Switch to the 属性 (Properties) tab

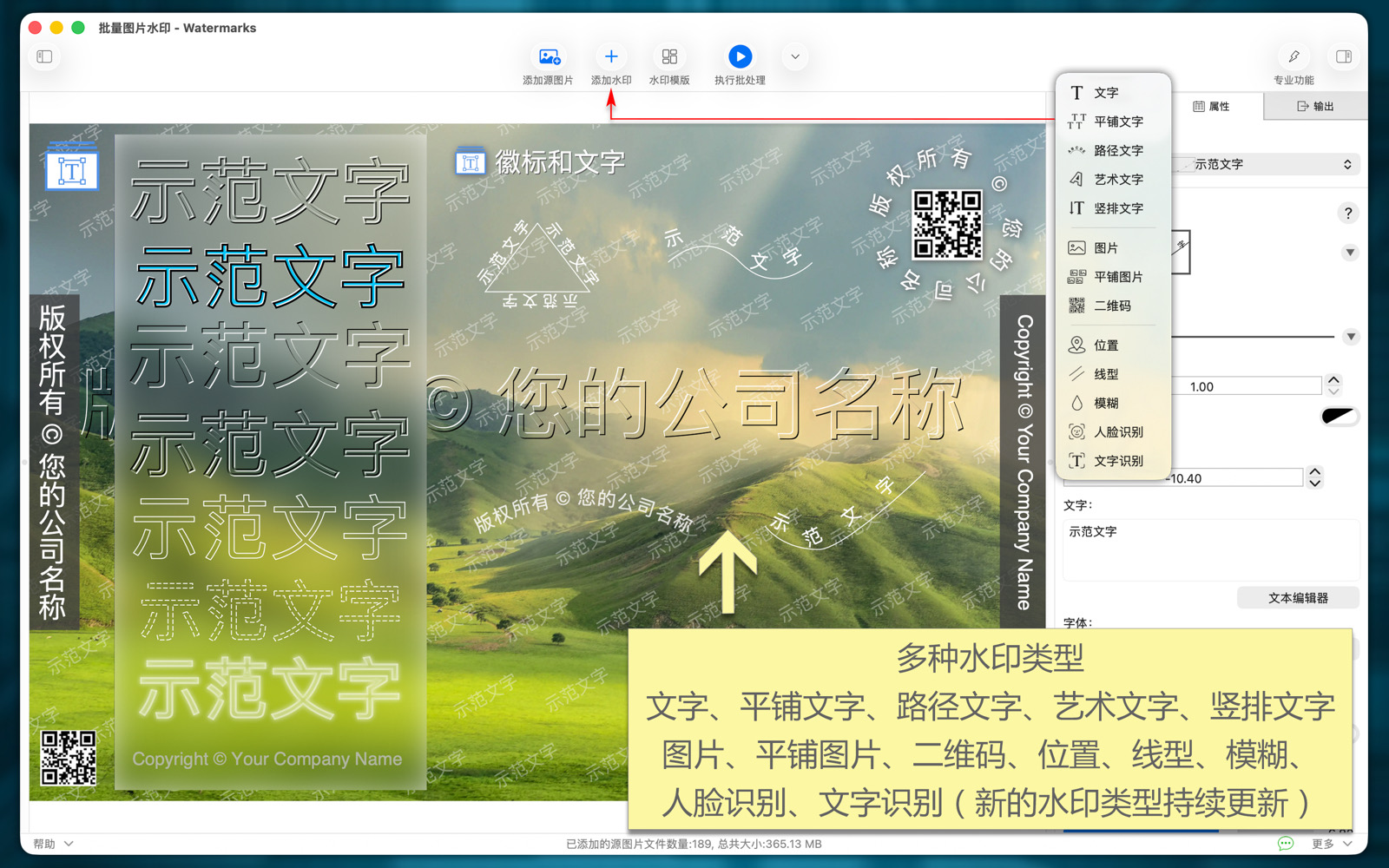tap(1212, 106)
